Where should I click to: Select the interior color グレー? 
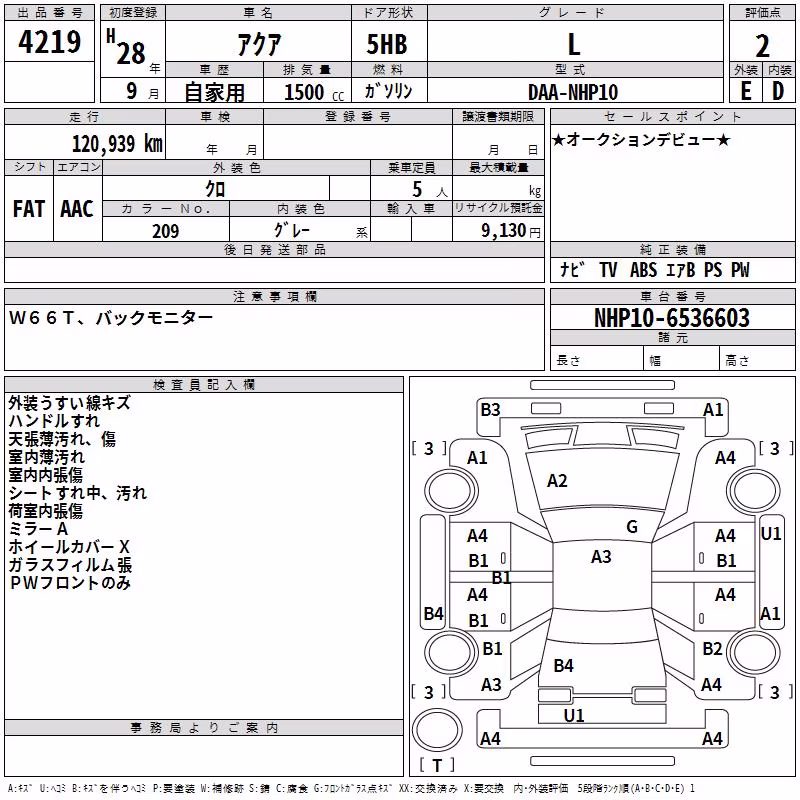292,230
